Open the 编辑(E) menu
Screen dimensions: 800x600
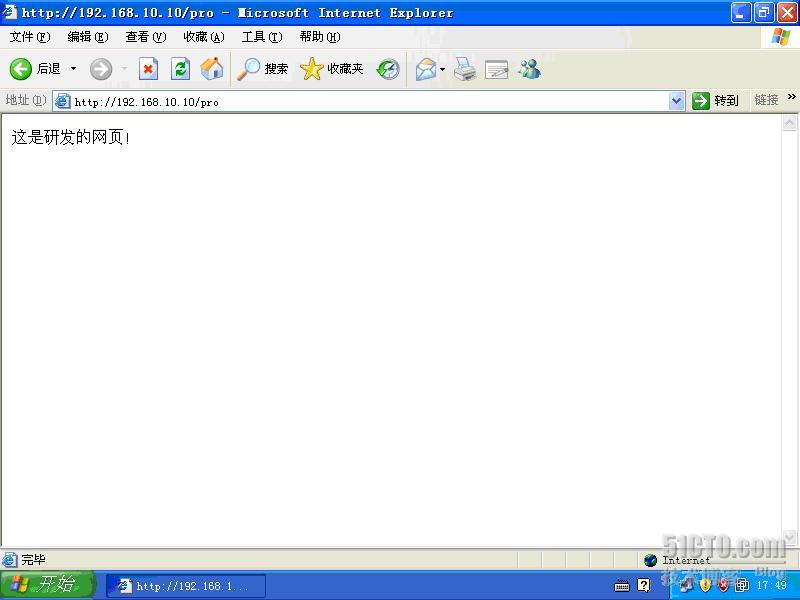[x=88, y=37]
